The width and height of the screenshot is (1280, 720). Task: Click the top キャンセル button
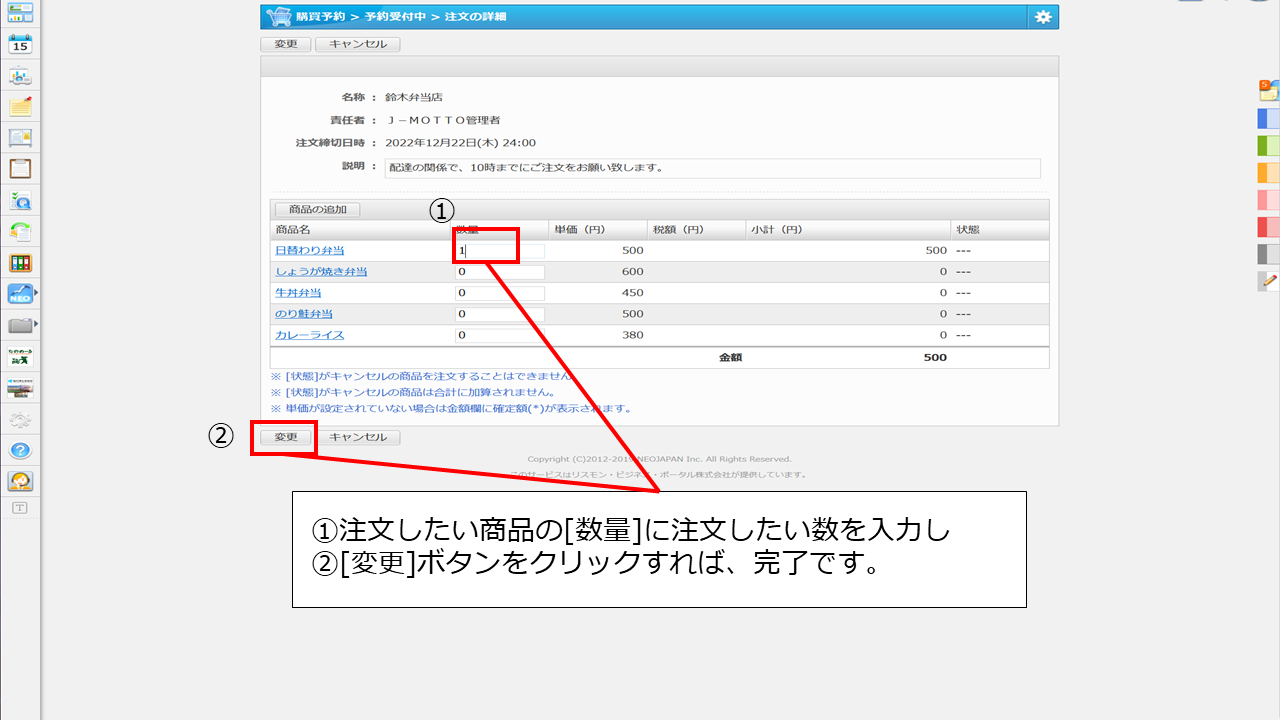[x=357, y=44]
